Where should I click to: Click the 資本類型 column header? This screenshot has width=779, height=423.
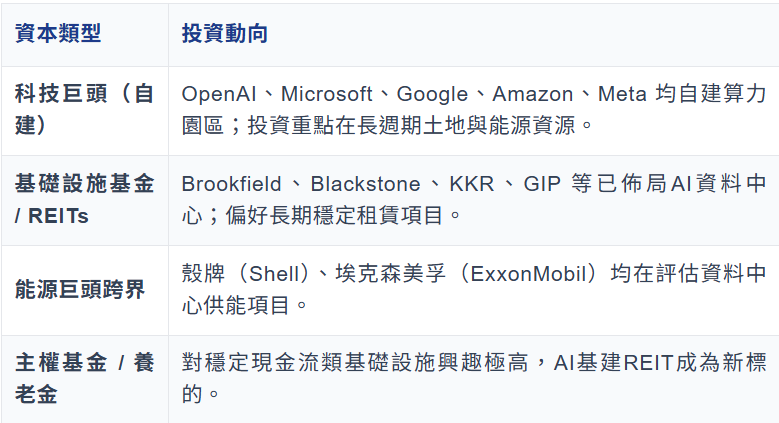click(58, 33)
